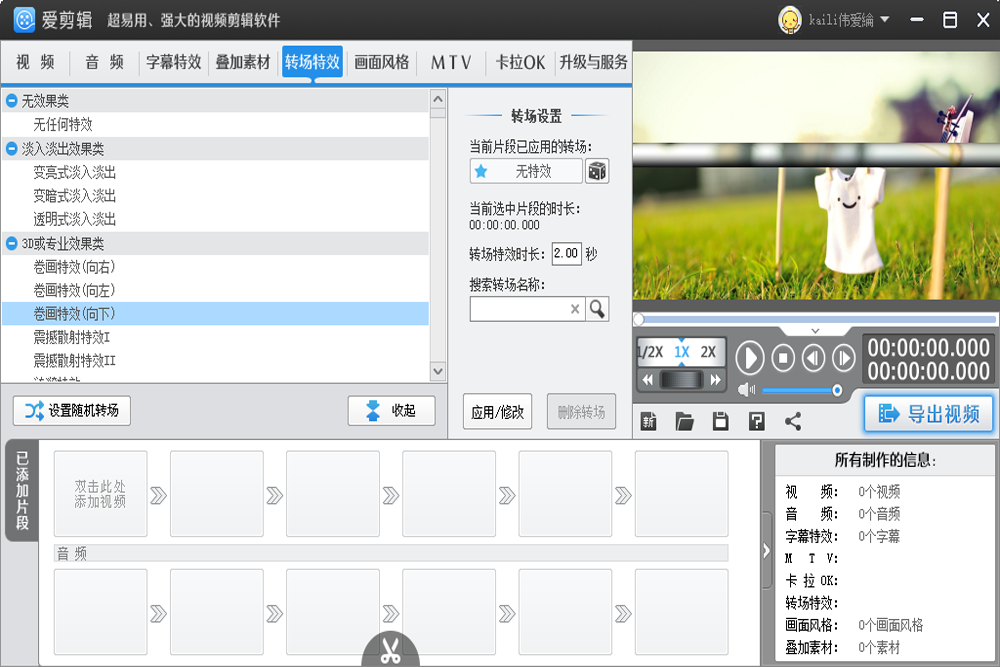The height and width of the screenshot is (667, 1000).
Task: Set playback speed to 2X
Action: pyautogui.click(x=708, y=352)
